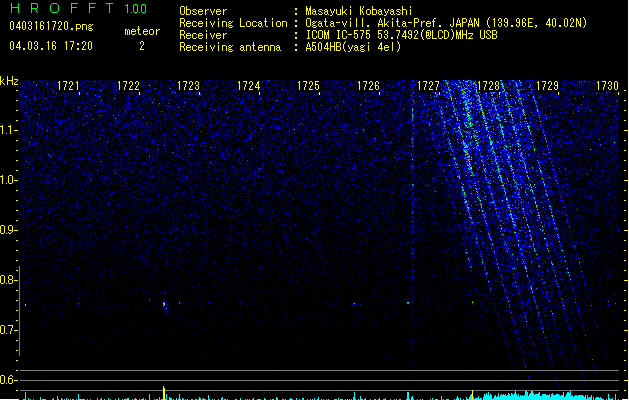Click the meteor label
Image resolution: width=629 pixels, height=400 pixels.
[x=142, y=31]
